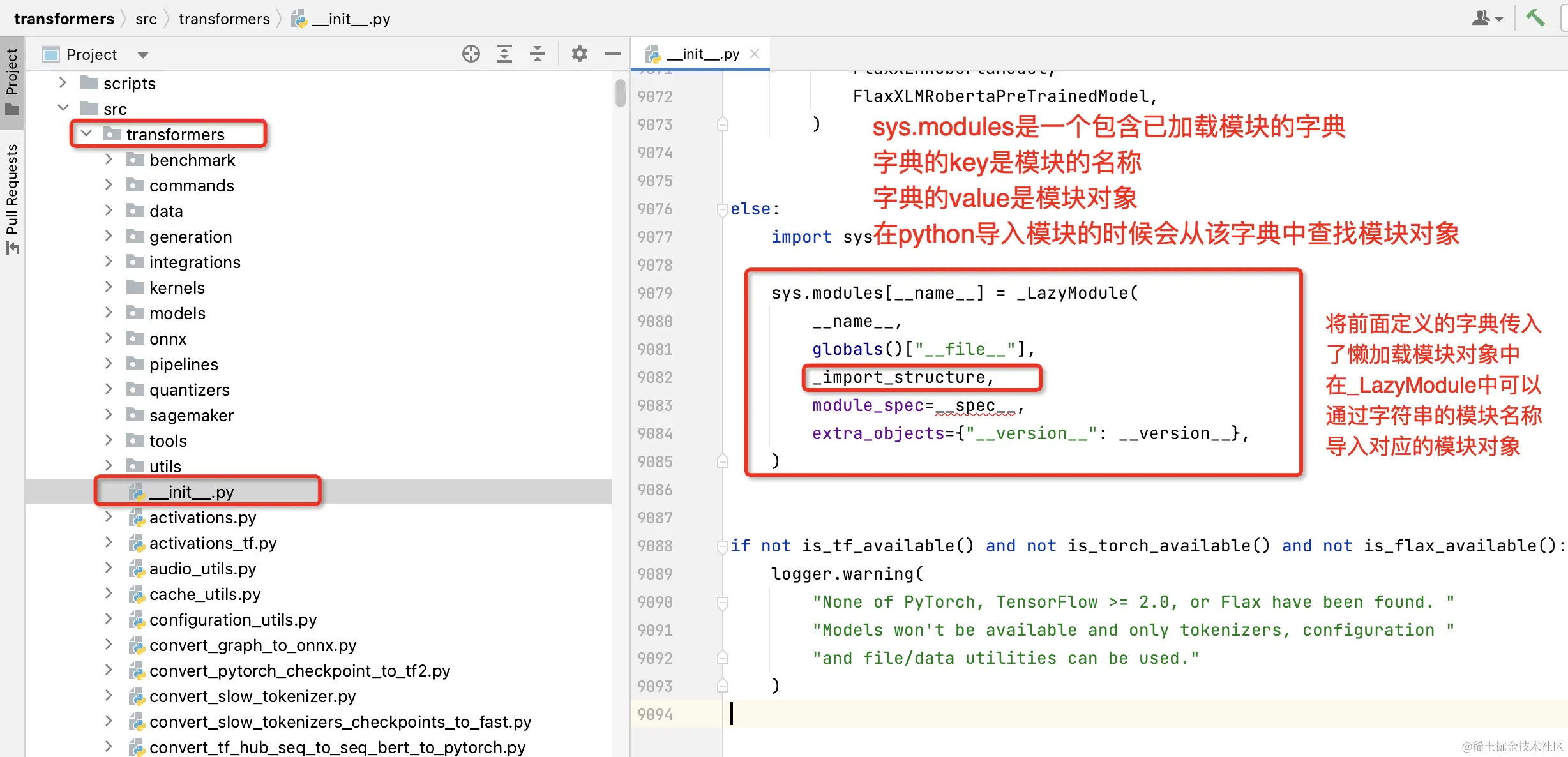The image size is (1568, 757).
Task: Select the __init__.py editor tab
Action: (701, 54)
